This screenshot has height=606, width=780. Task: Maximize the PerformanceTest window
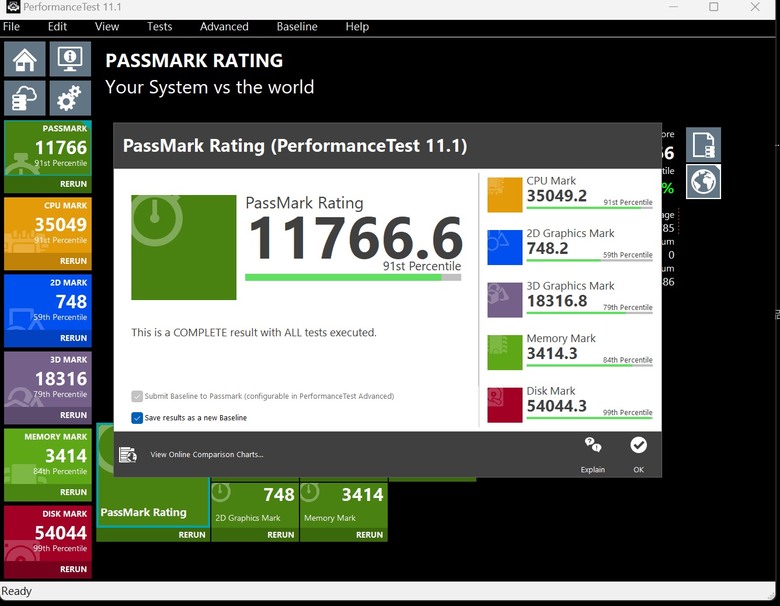click(713, 7)
